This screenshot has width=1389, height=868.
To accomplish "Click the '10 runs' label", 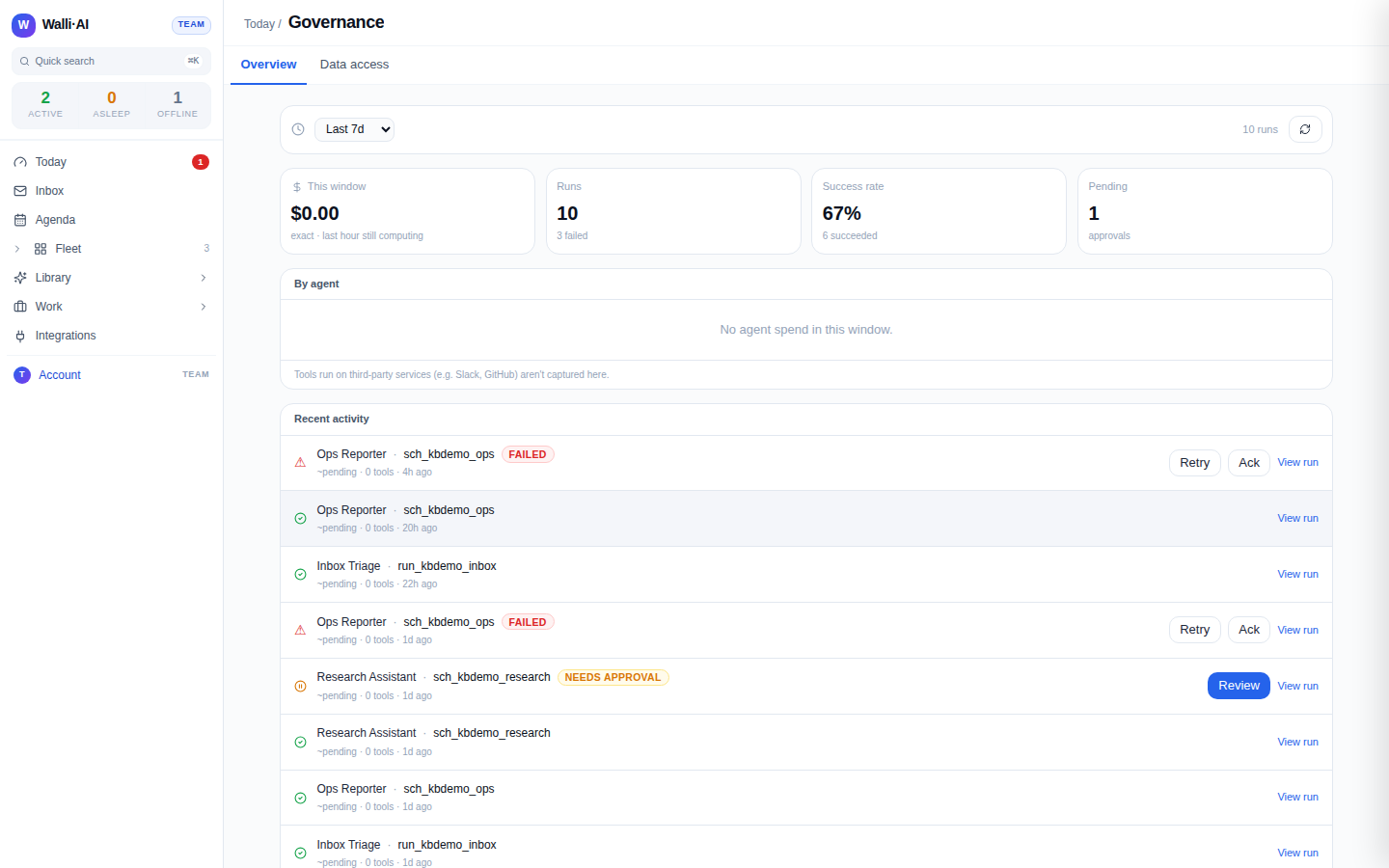I will pyautogui.click(x=1260, y=129).
